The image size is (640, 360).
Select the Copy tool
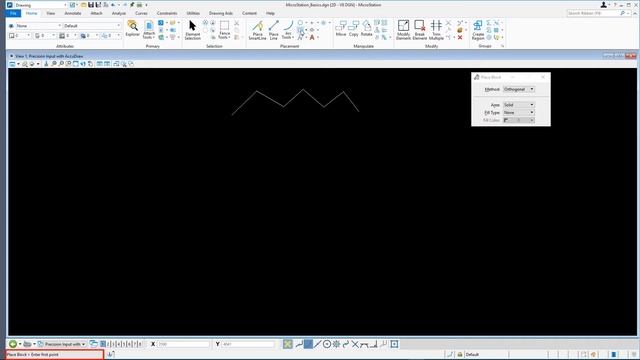[x=353, y=29]
